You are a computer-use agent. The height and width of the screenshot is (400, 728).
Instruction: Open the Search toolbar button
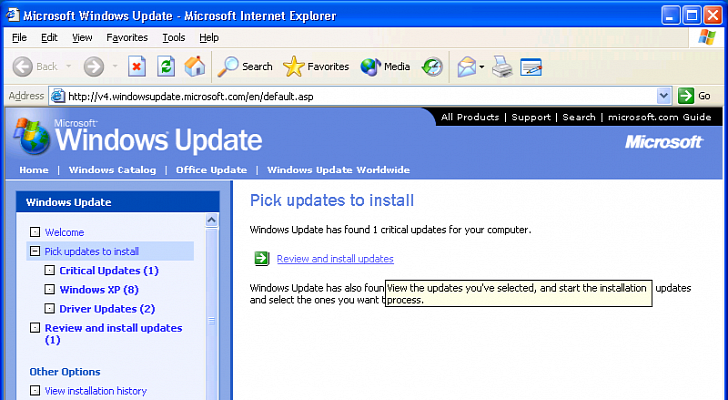pyautogui.click(x=245, y=66)
